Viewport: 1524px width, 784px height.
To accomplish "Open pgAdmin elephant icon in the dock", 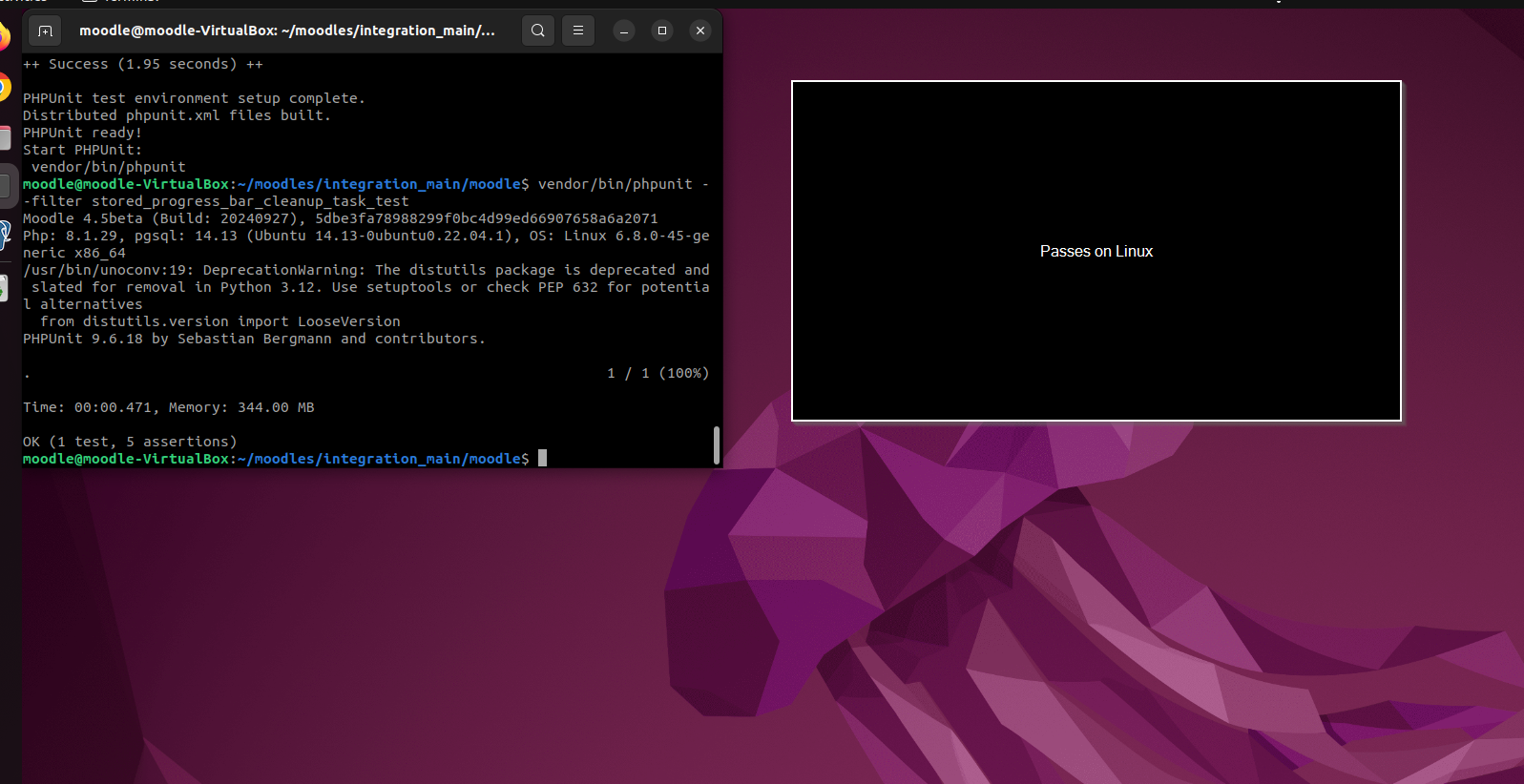I will tap(4, 235).
